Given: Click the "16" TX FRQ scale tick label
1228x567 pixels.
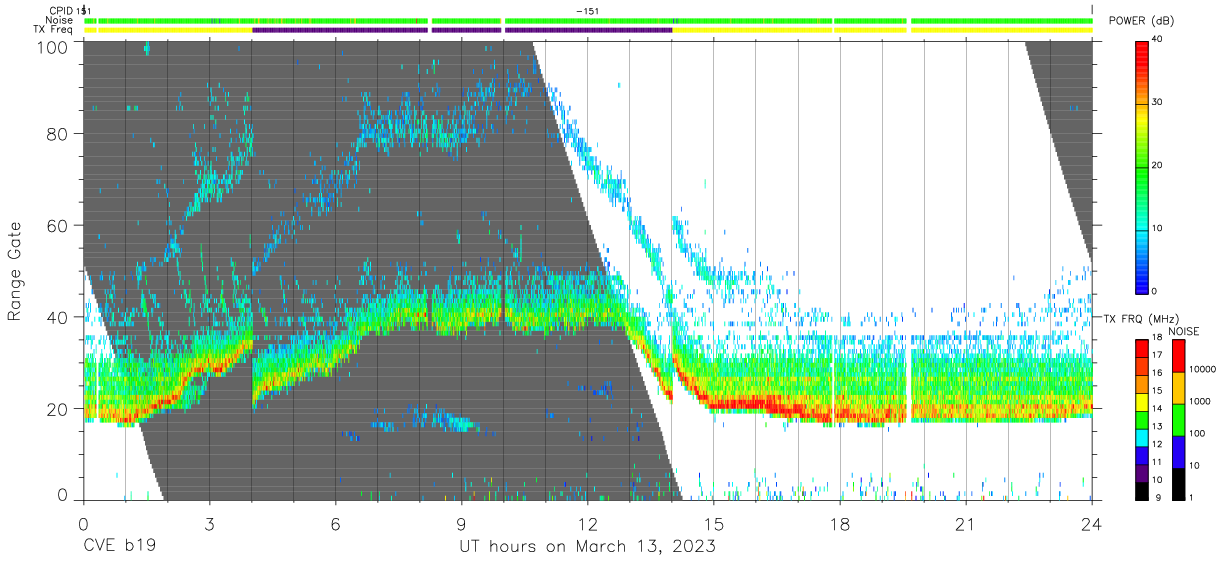Looking at the screenshot, I should (x=1159, y=374).
